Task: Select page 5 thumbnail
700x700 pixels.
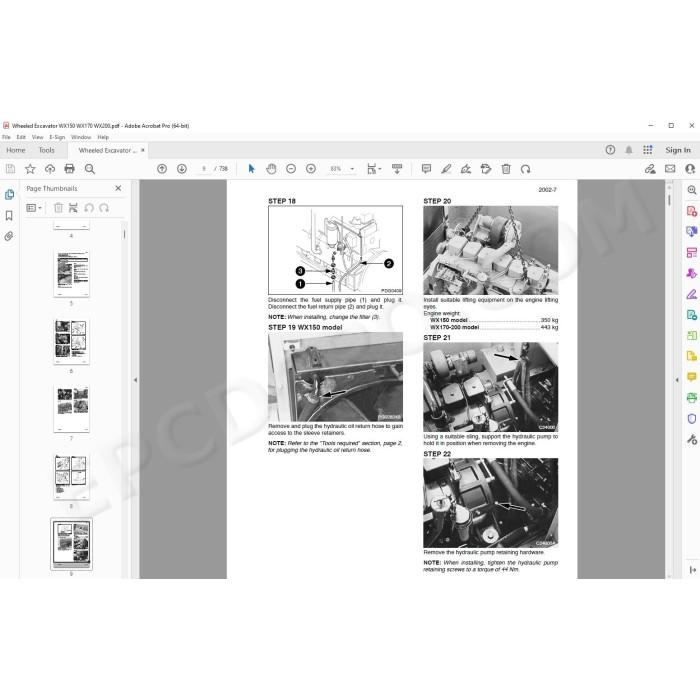Action: [71, 274]
